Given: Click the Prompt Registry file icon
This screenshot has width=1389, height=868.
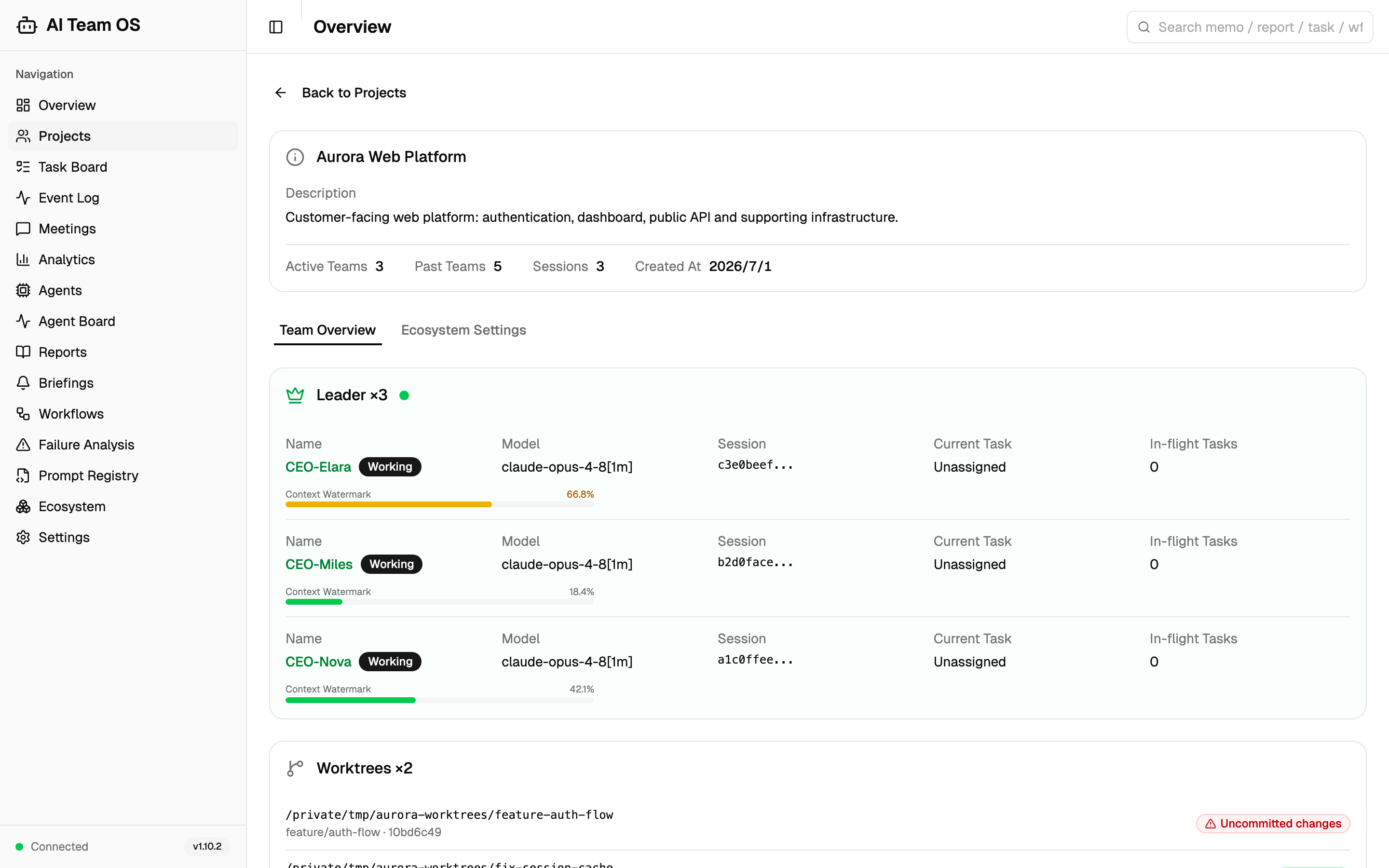Looking at the screenshot, I should click(23, 476).
